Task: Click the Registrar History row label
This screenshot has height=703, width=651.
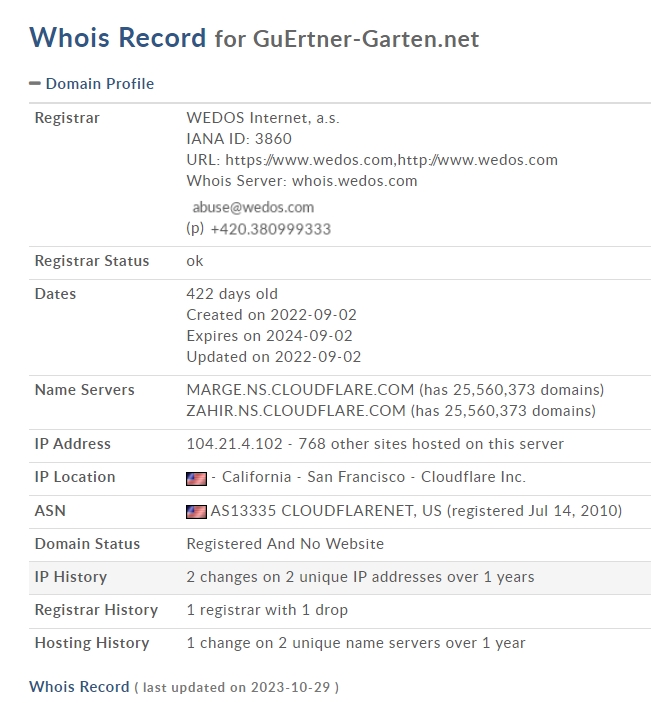Action: pyautogui.click(x=96, y=610)
